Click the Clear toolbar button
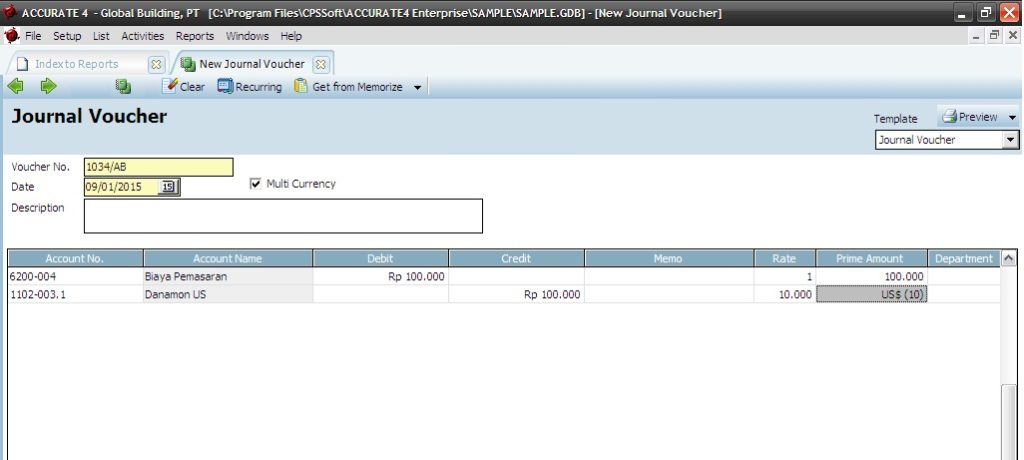The height and width of the screenshot is (460, 1024). coord(184,86)
